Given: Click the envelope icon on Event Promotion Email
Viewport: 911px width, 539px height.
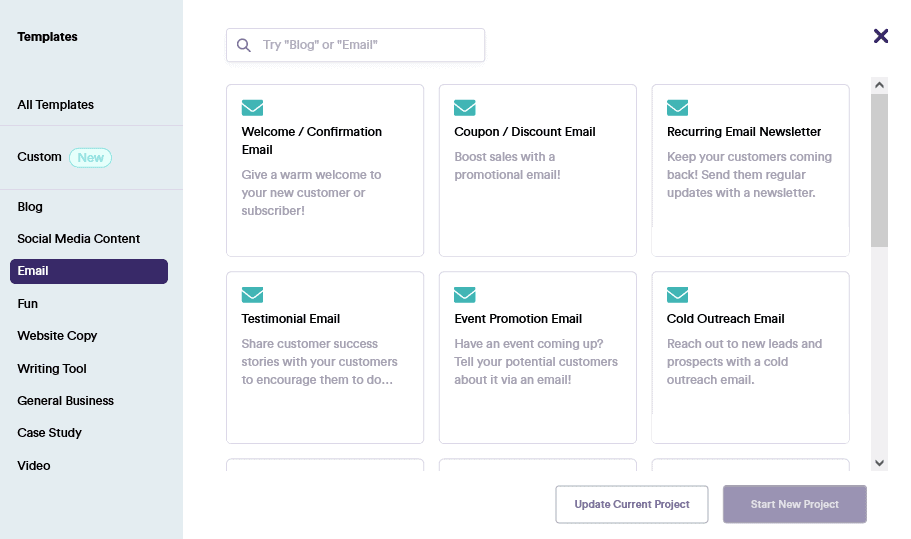Looking at the screenshot, I should point(465,295).
